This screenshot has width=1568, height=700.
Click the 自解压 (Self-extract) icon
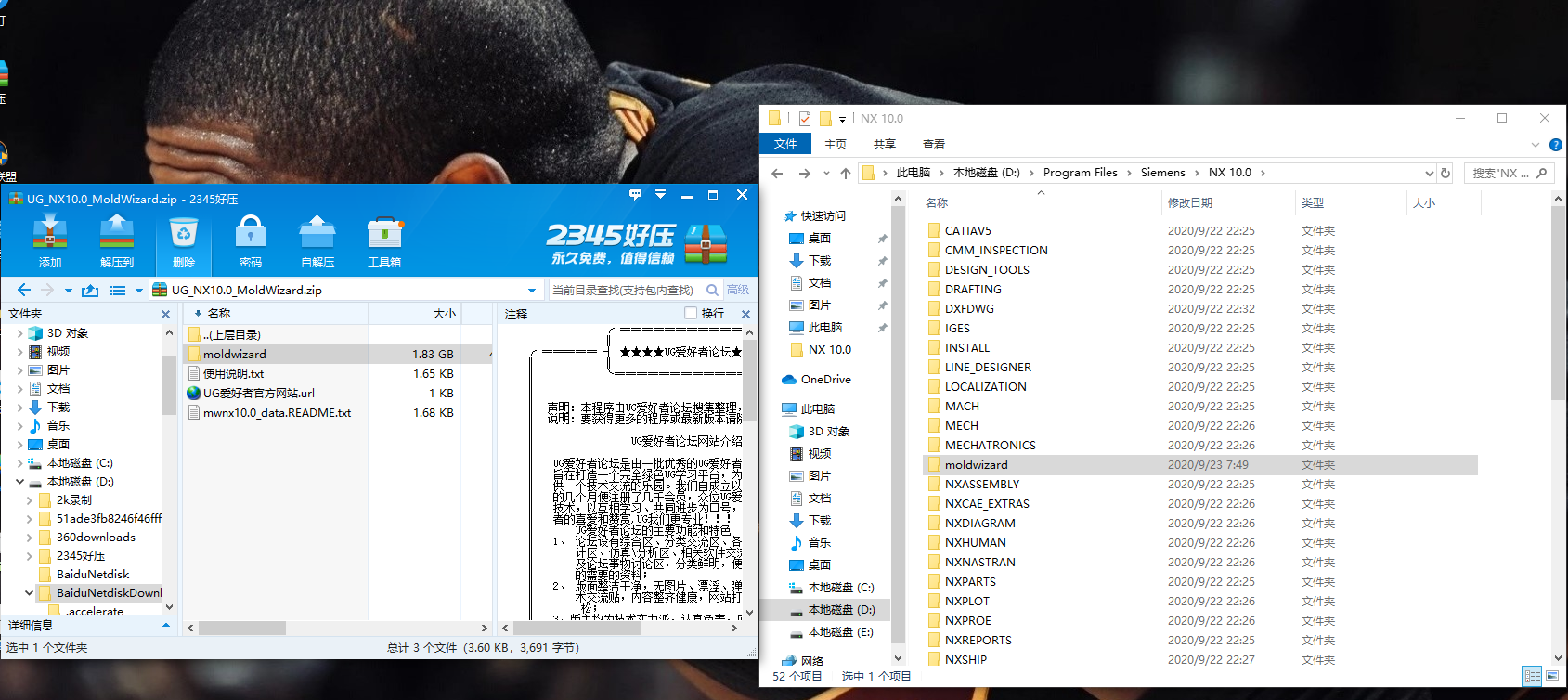(317, 241)
